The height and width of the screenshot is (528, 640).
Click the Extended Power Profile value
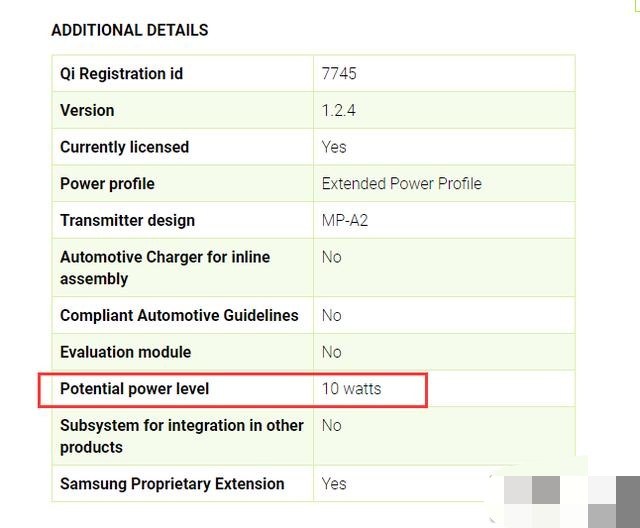(401, 184)
